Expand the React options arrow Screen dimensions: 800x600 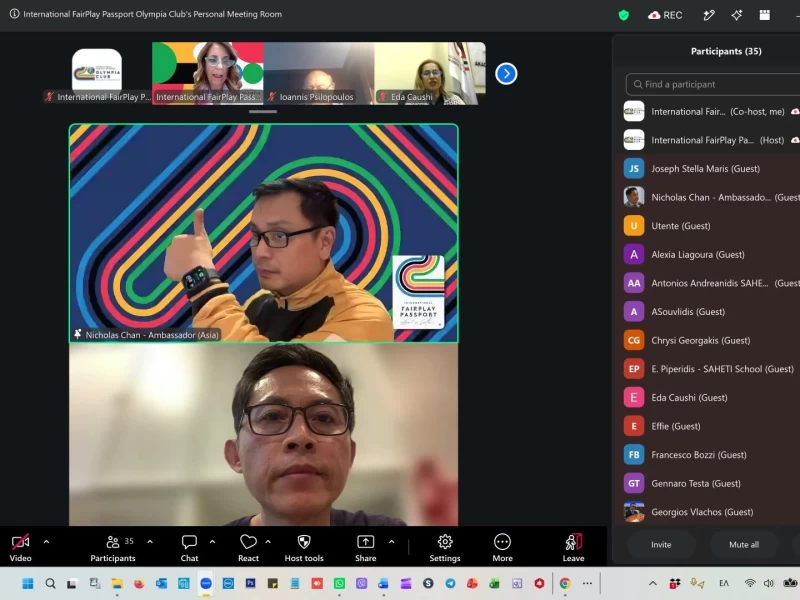point(268,541)
